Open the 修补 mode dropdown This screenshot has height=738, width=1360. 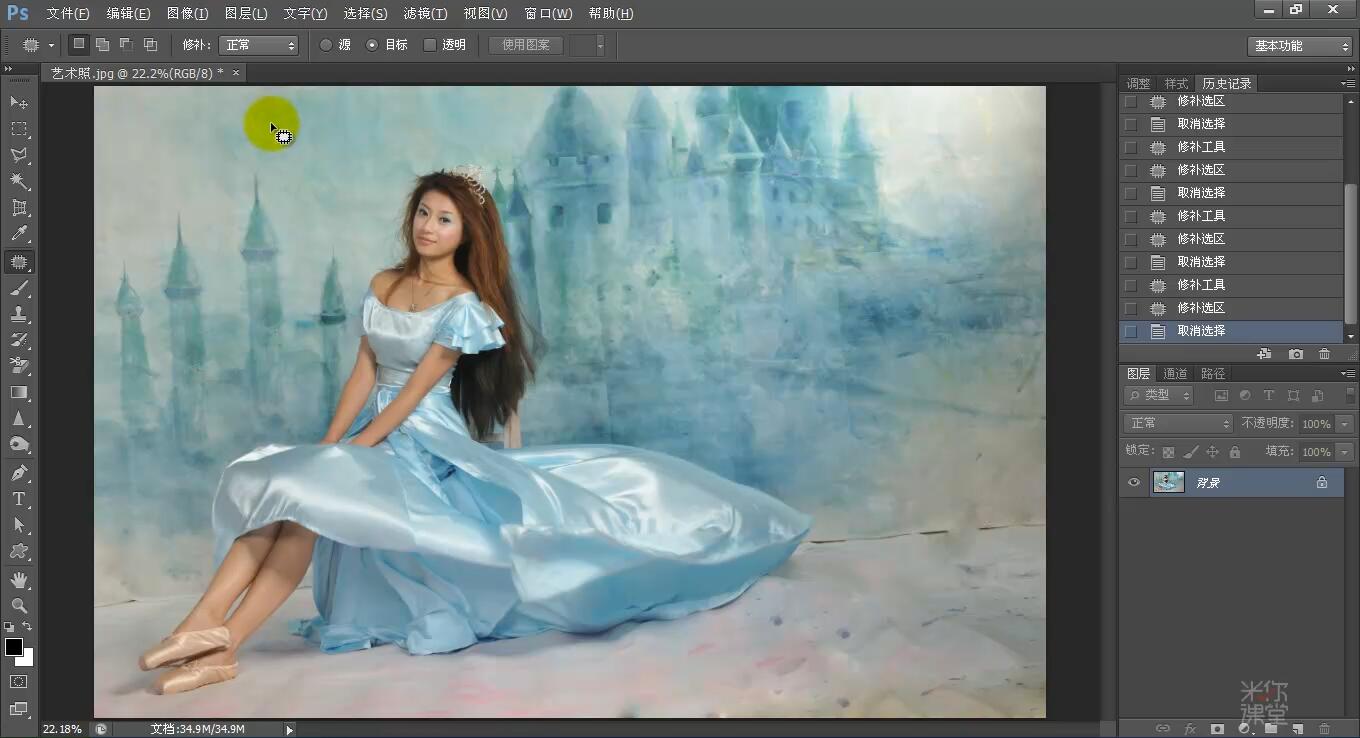[x=259, y=45]
